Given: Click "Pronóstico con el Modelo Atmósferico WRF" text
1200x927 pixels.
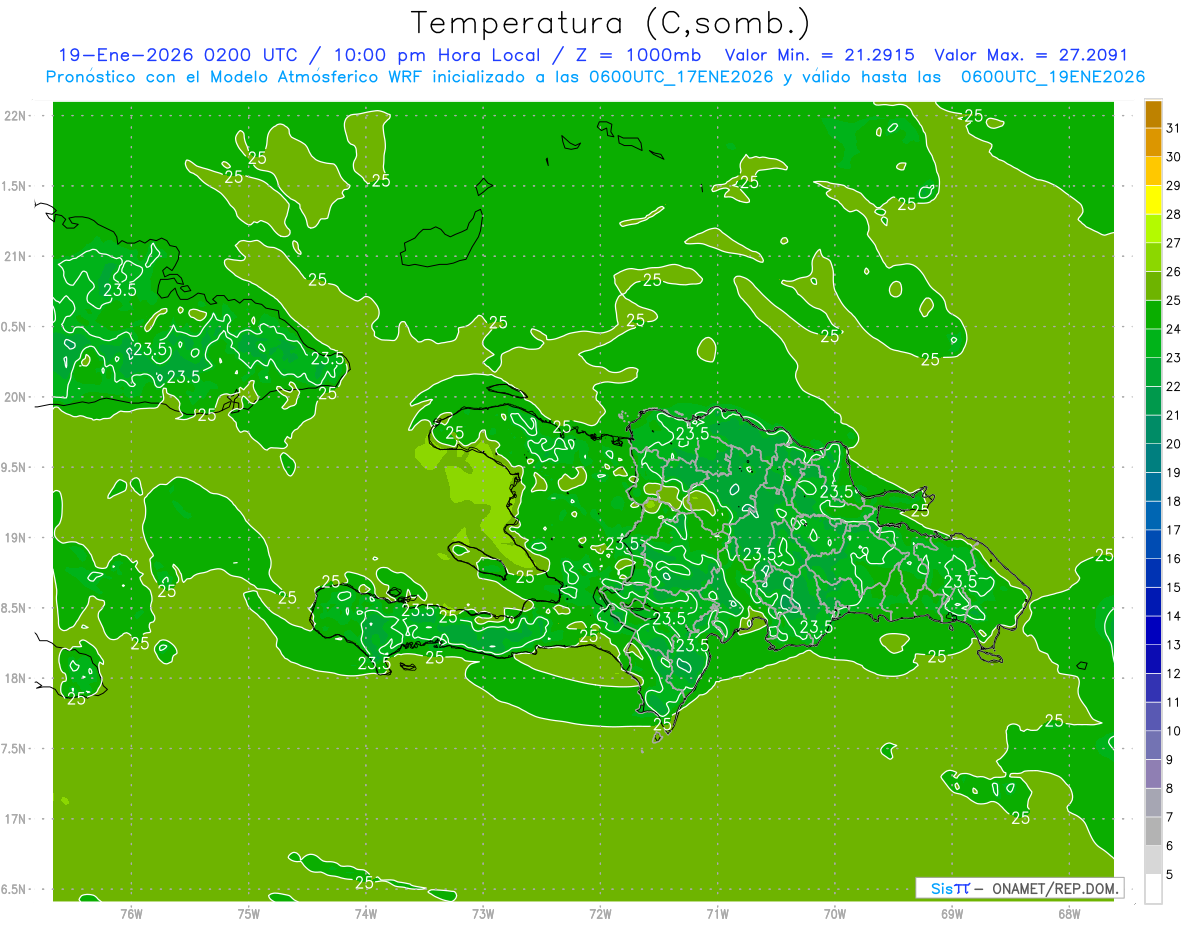Looking at the screenshot, I should coord(235,77).
